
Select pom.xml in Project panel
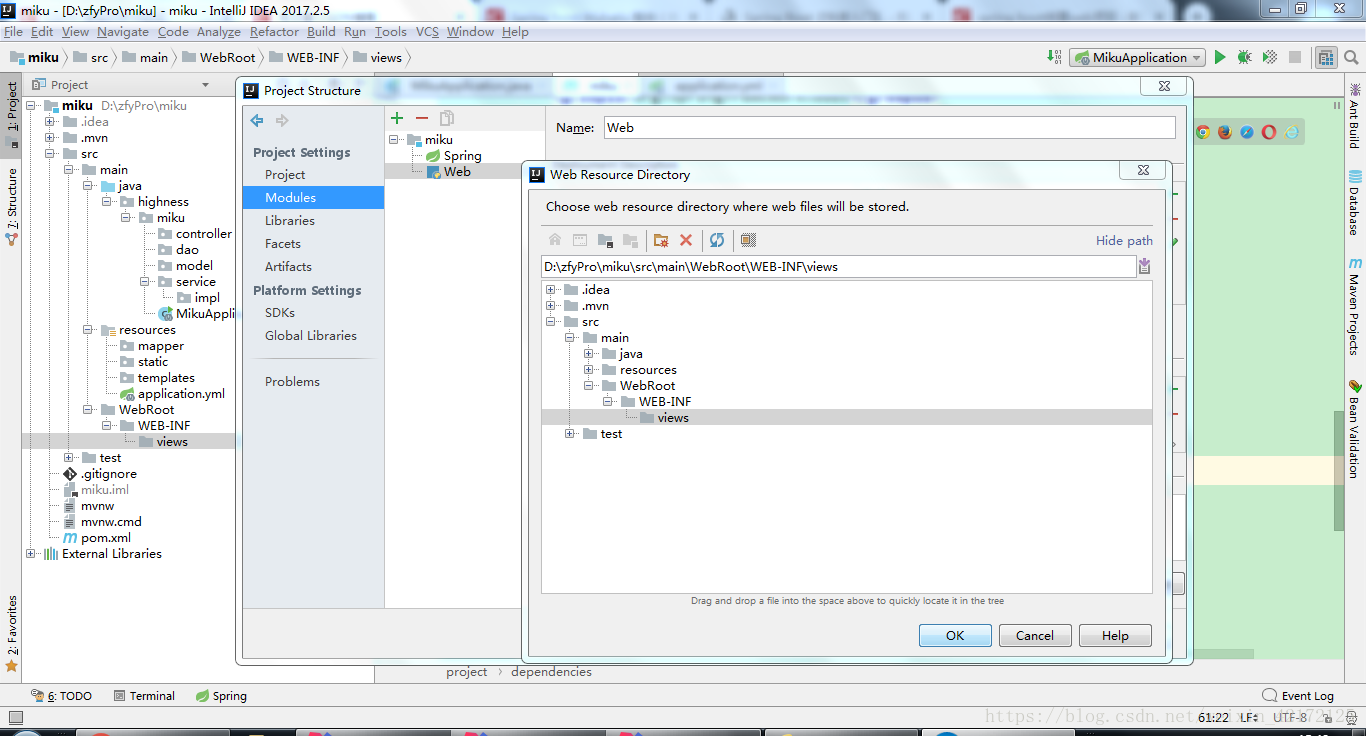[106, 538]
